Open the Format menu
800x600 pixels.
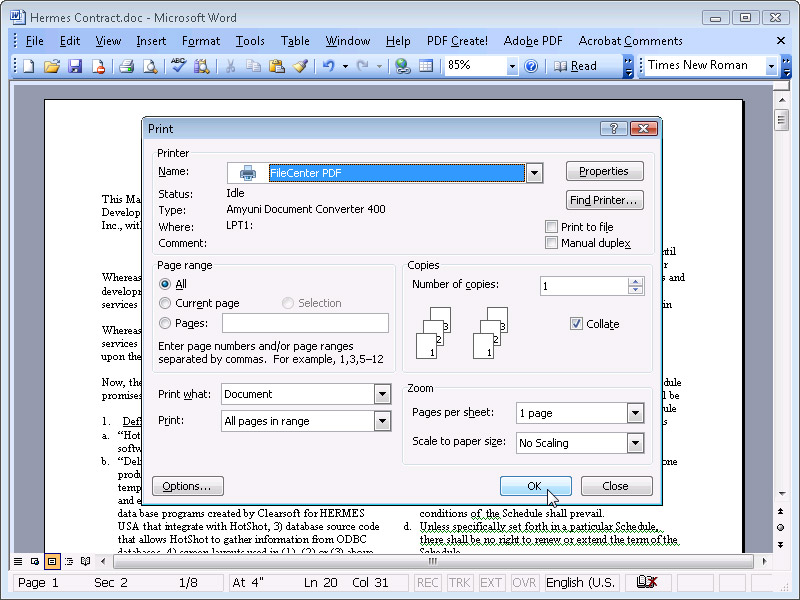click(200, 41)
